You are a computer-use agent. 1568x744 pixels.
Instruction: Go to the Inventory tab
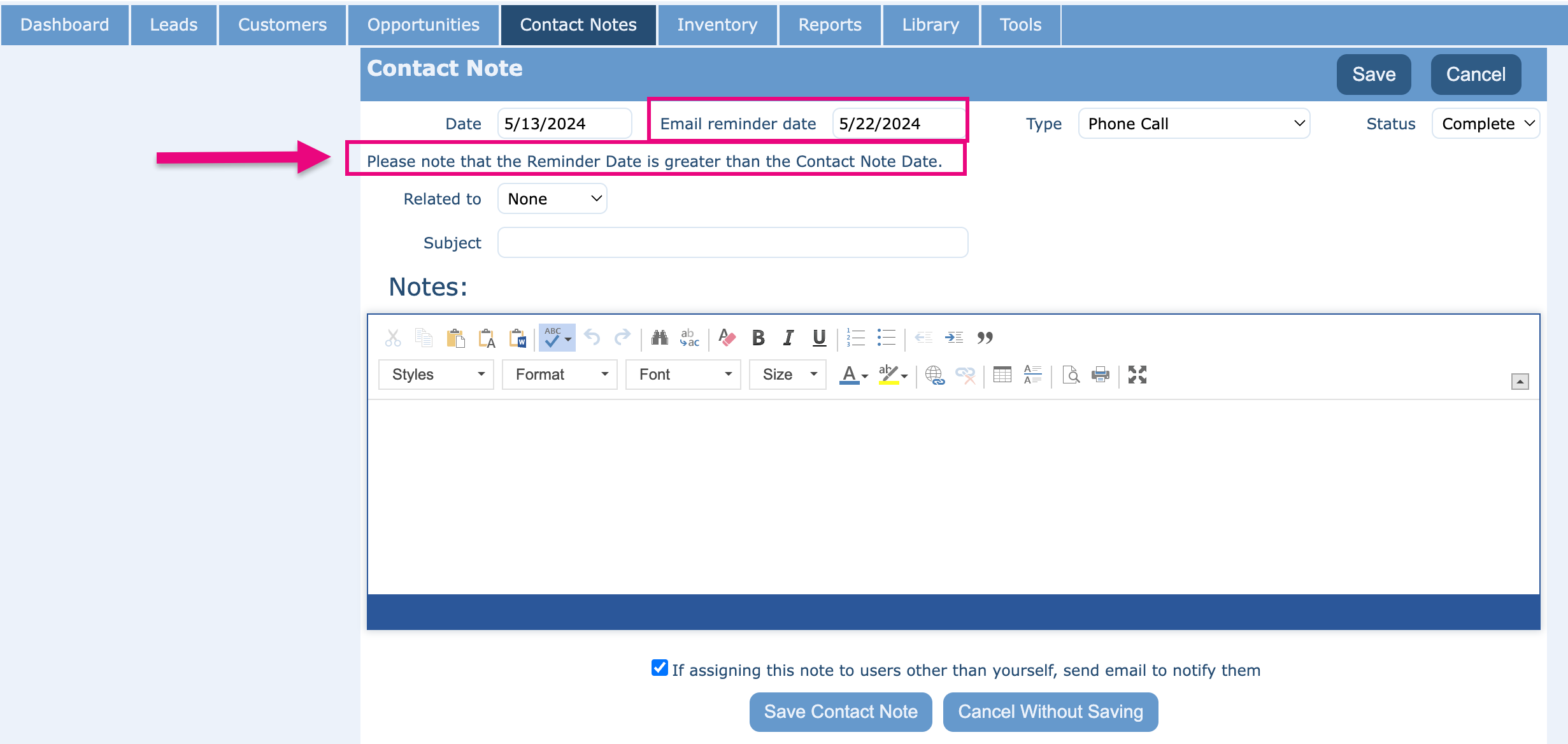pos(717,25)
